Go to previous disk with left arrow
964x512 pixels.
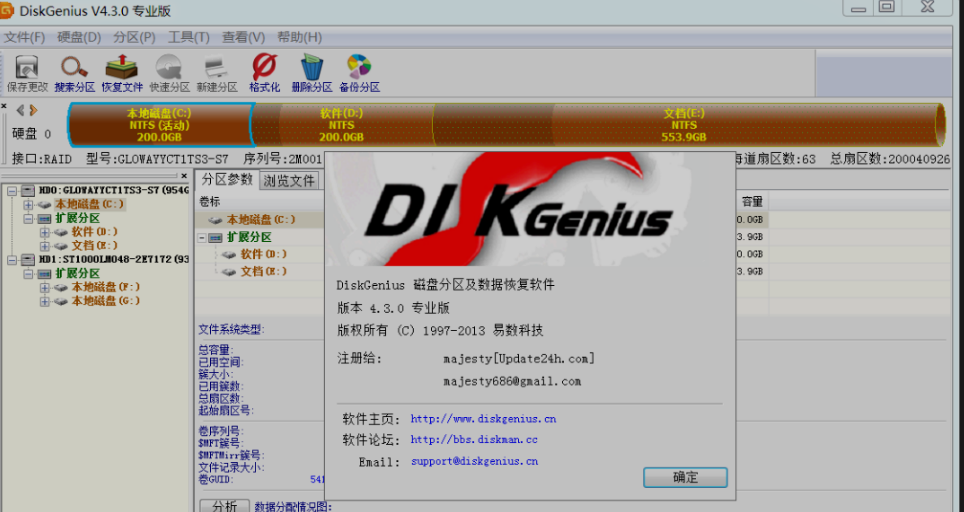[20, 110]
